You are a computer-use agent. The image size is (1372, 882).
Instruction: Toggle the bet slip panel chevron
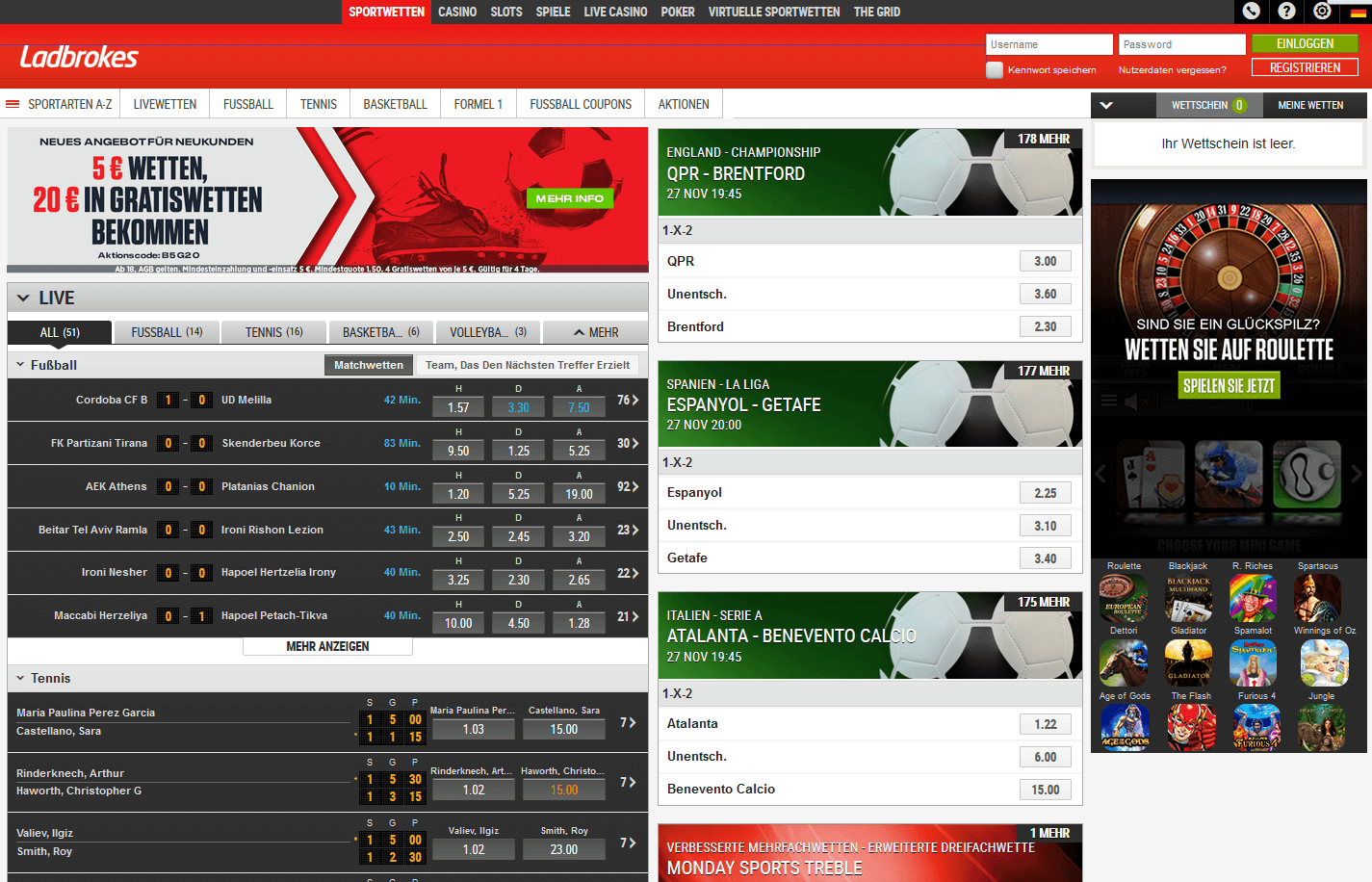[x=1106, y=105]
